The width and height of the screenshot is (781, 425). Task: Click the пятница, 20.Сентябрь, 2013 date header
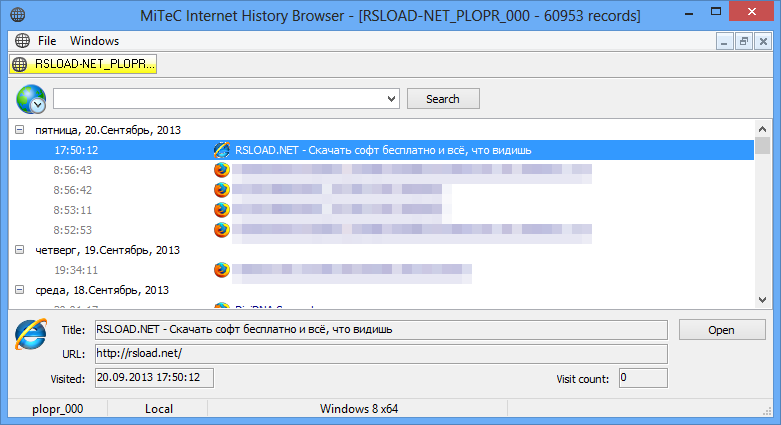[x=108, y=130]
